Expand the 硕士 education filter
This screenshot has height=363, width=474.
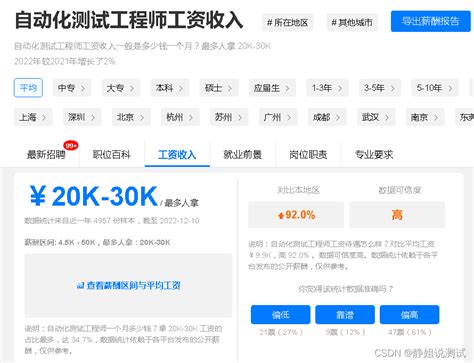pos(219,88)
